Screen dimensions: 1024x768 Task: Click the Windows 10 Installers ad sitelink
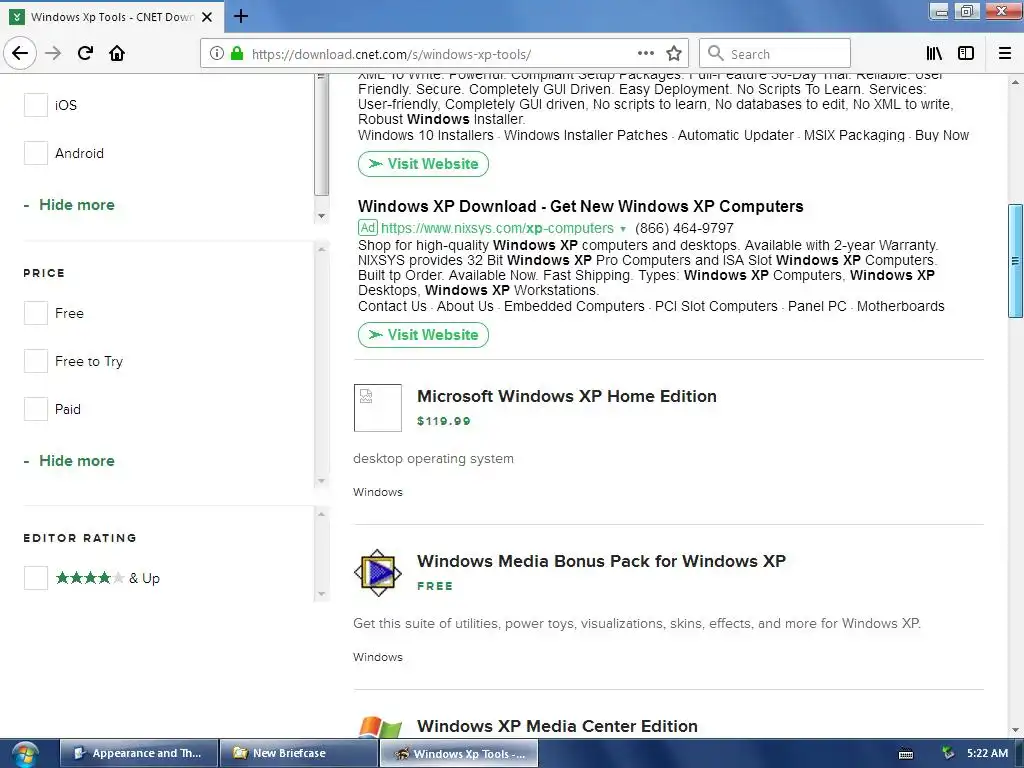(x=426, y=135)
